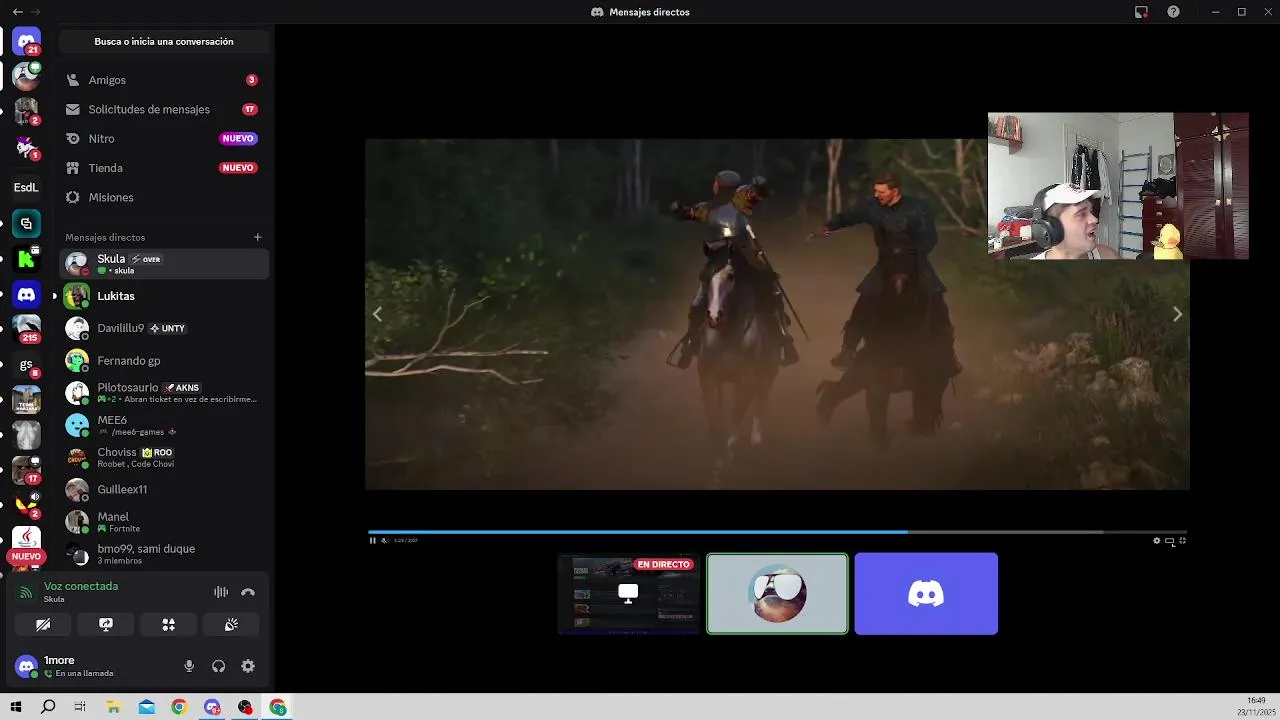1280x720 pixels.
Task: Mute the video player volume
Action: (384, 541)
